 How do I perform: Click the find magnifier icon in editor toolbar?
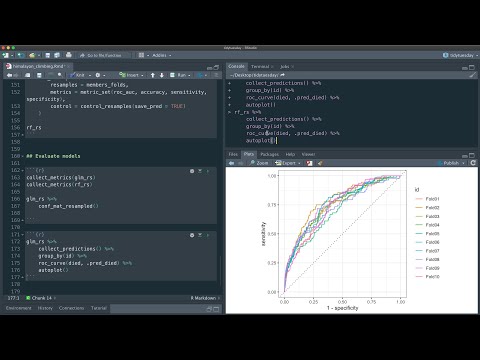point(60,75)
